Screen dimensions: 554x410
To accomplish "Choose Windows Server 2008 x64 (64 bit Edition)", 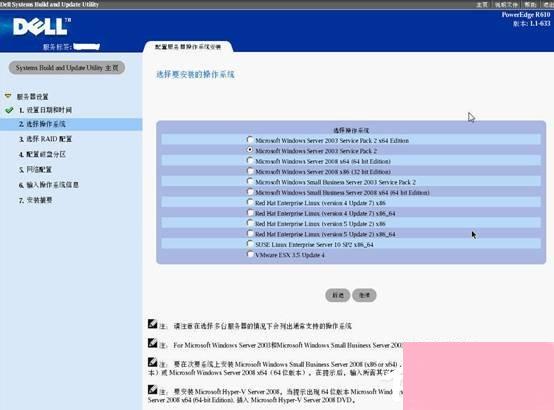I will click(250, 160).
